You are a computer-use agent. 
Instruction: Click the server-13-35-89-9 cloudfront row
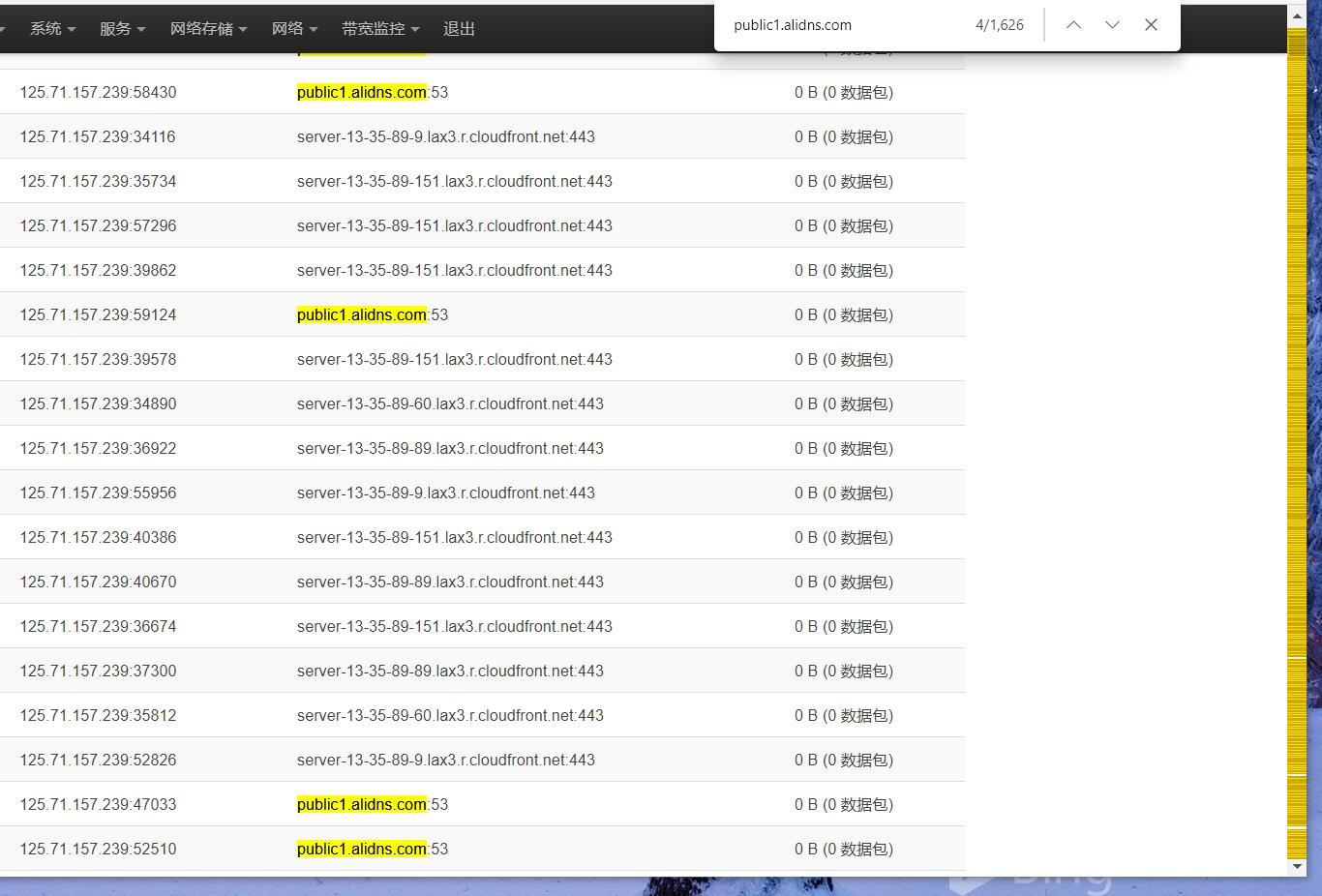click(x=446, y=136)
